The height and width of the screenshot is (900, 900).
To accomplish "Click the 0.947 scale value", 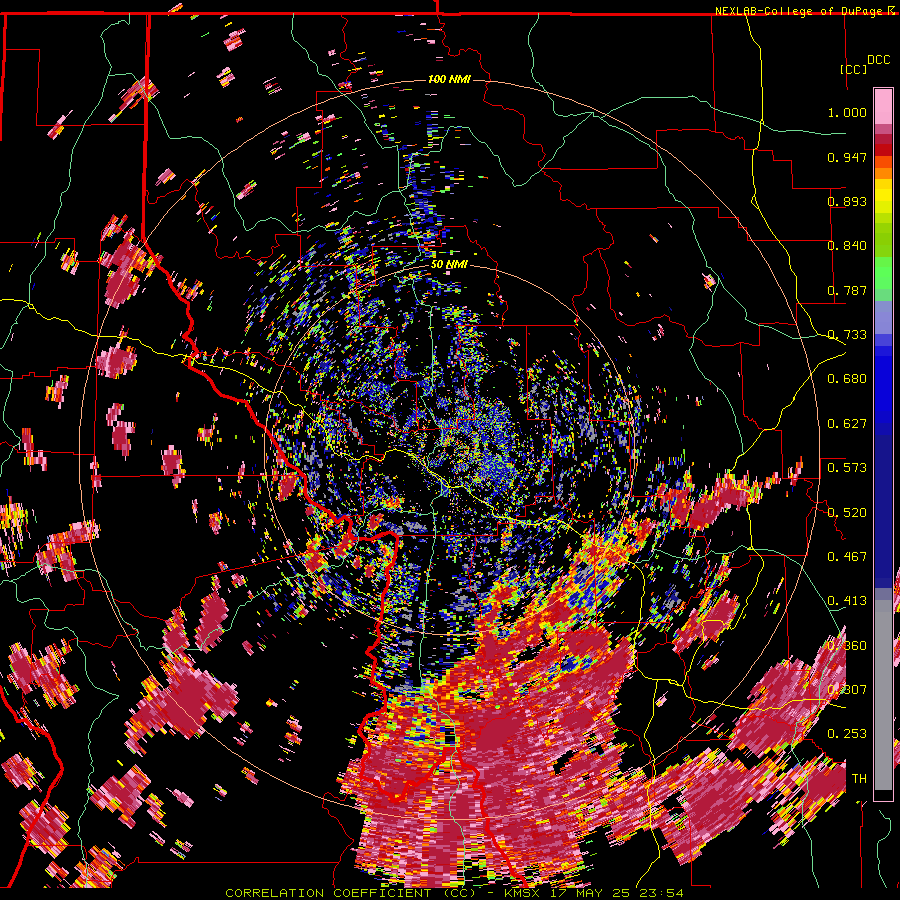I will coord(847,157).
